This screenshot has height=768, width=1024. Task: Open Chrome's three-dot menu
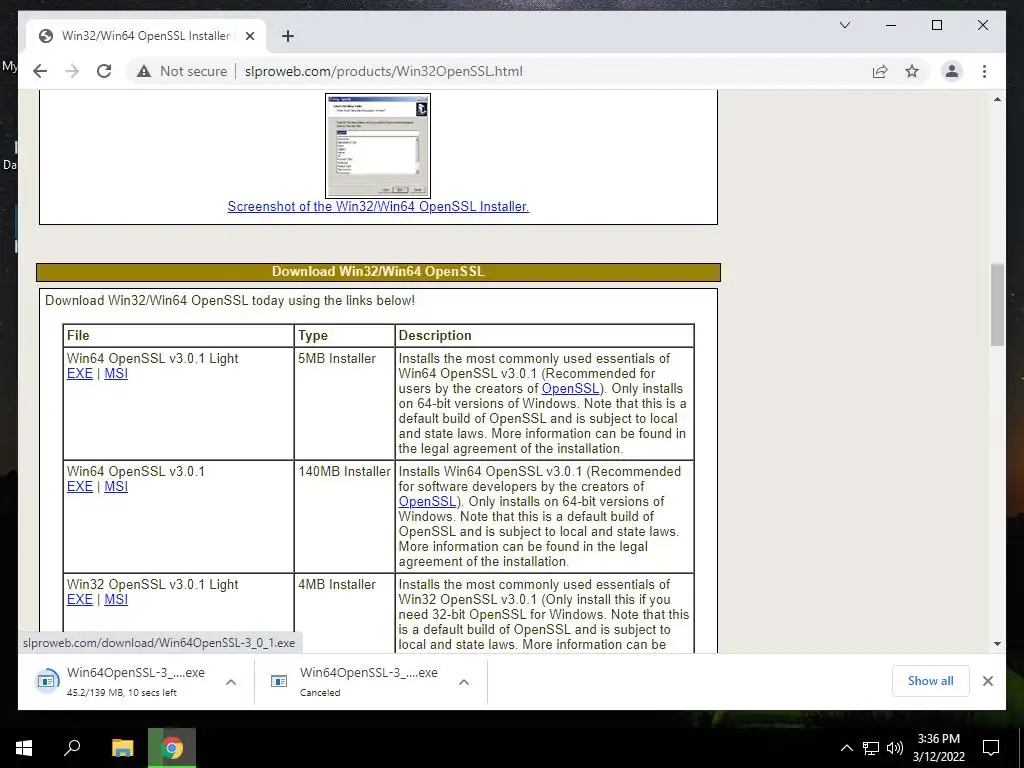click(x=984, y=71)
